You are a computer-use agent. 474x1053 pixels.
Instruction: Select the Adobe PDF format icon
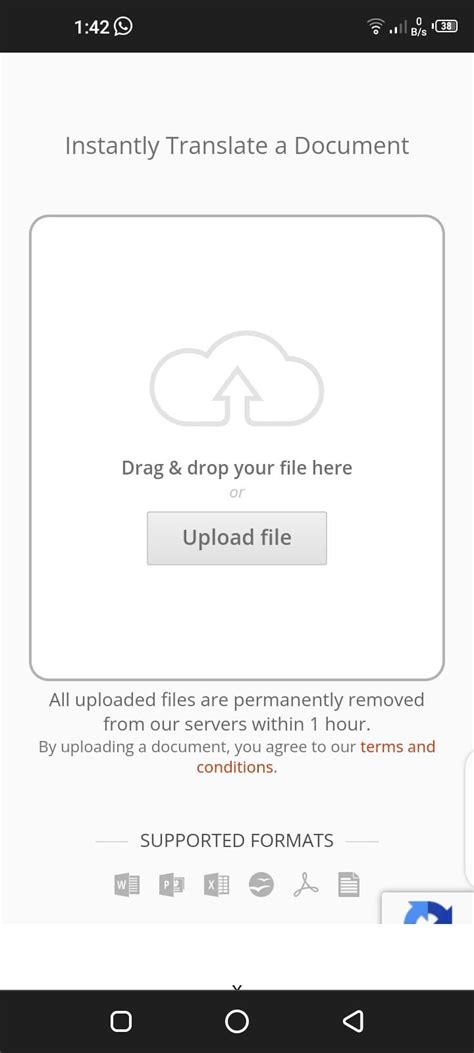pos(305,885)
